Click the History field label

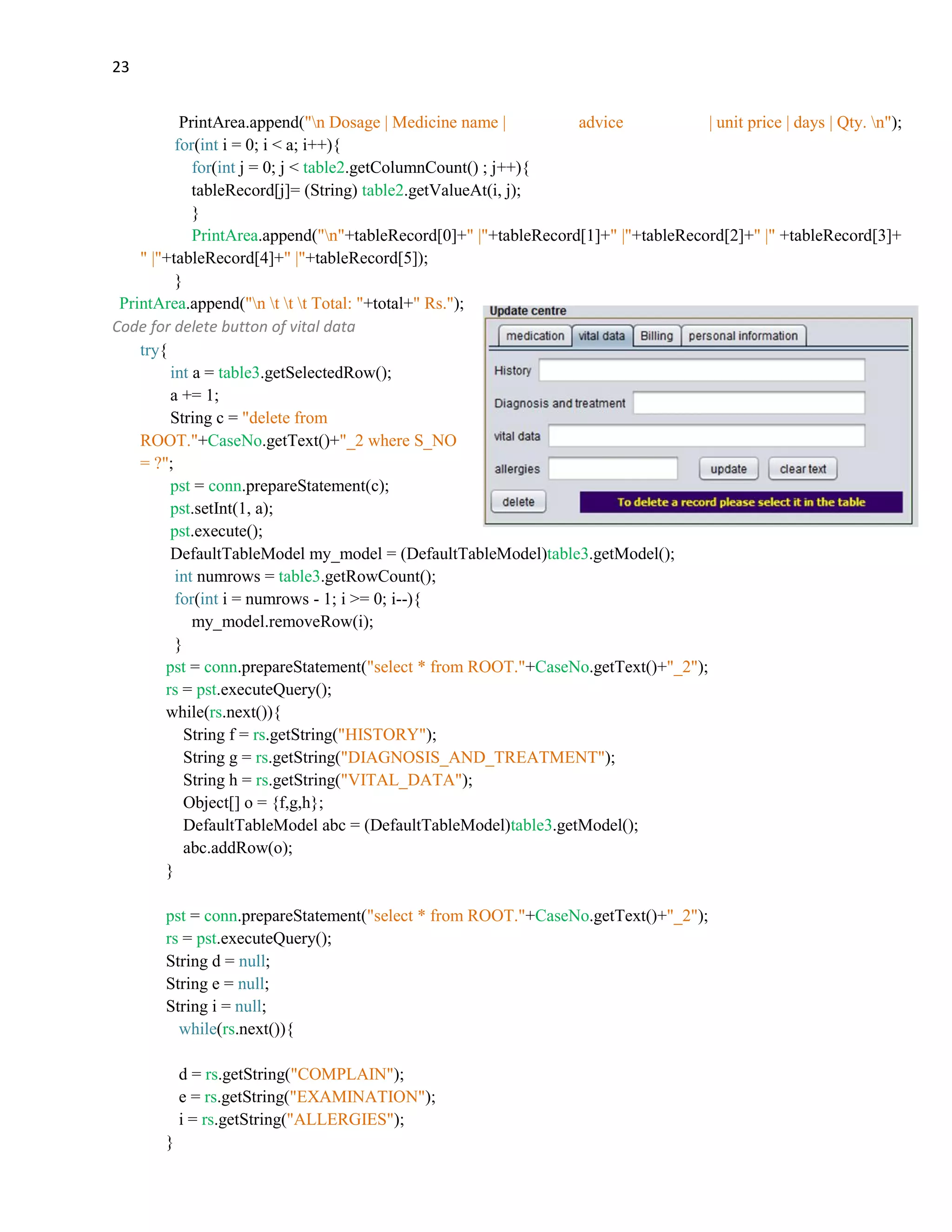tap(513, 371)
